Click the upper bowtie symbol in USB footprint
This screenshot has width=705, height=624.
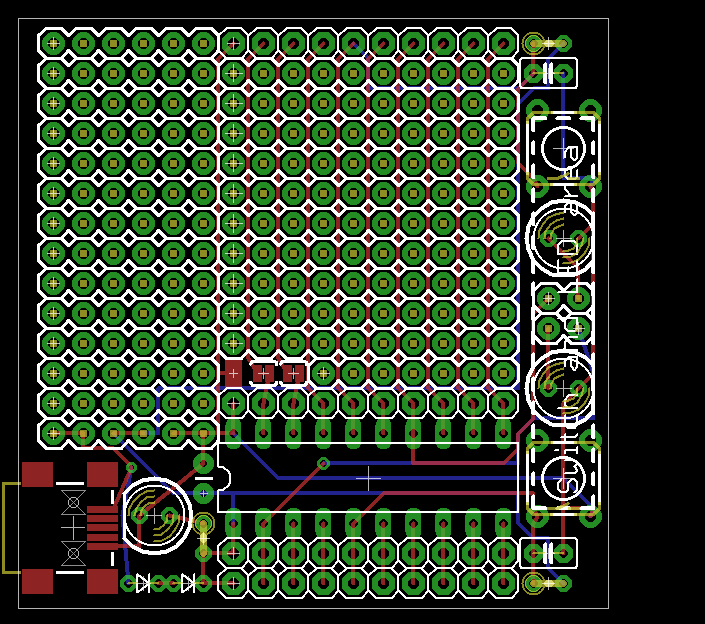[x=74, y=503]
